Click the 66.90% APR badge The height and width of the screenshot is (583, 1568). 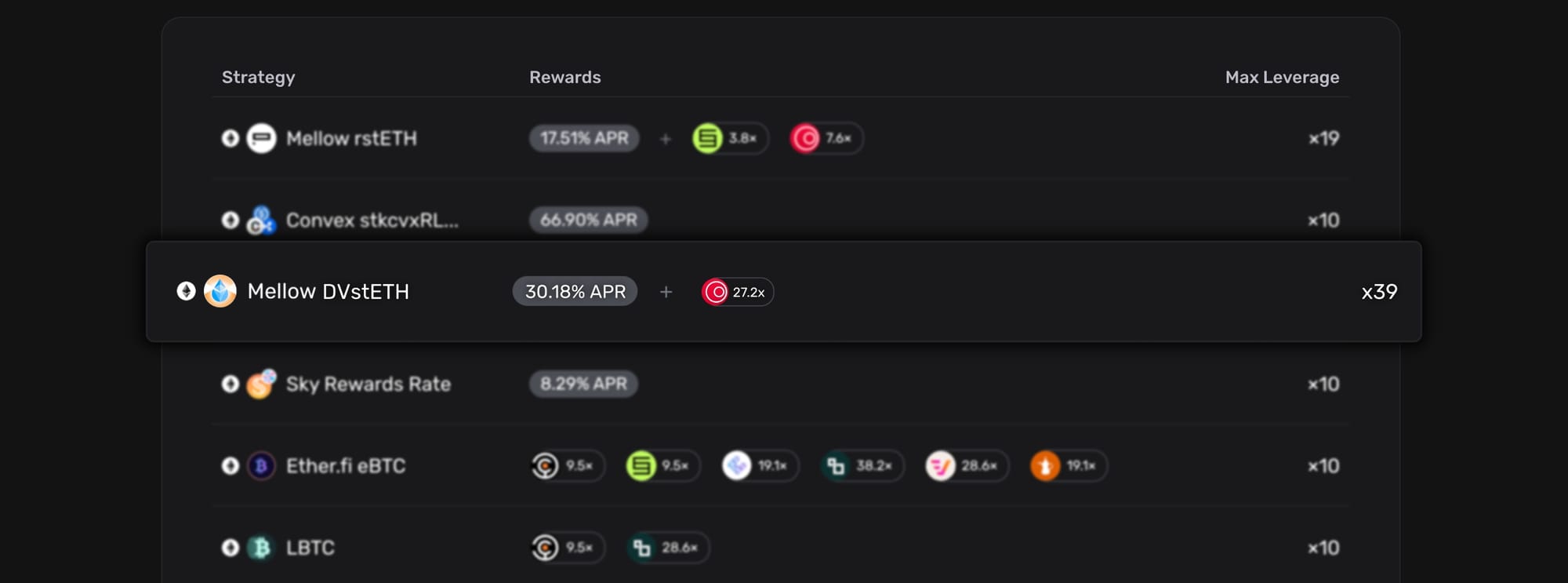[588, 220]
